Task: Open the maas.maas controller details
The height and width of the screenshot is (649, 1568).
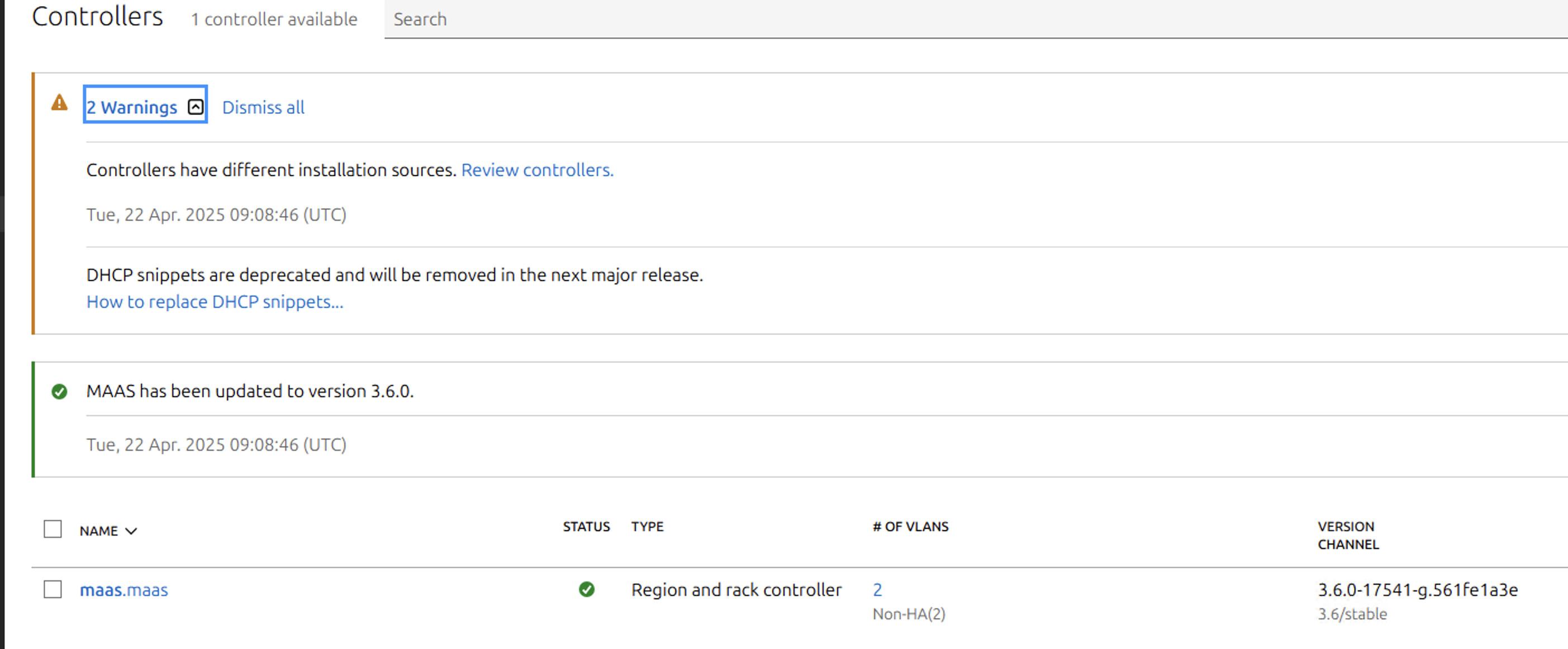Action: click(x=123, y=589)
